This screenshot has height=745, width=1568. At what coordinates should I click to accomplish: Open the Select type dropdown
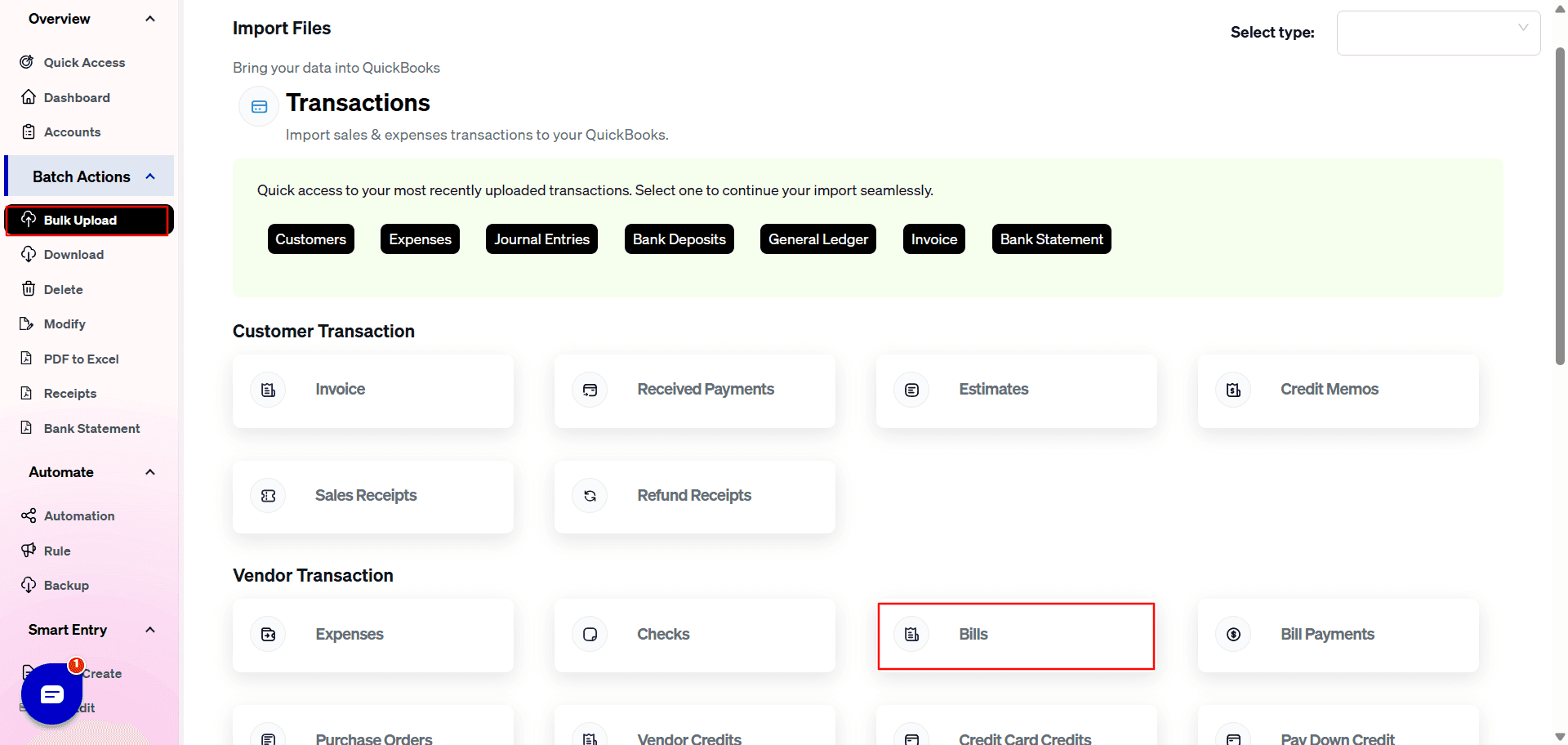click(1438, 33)
